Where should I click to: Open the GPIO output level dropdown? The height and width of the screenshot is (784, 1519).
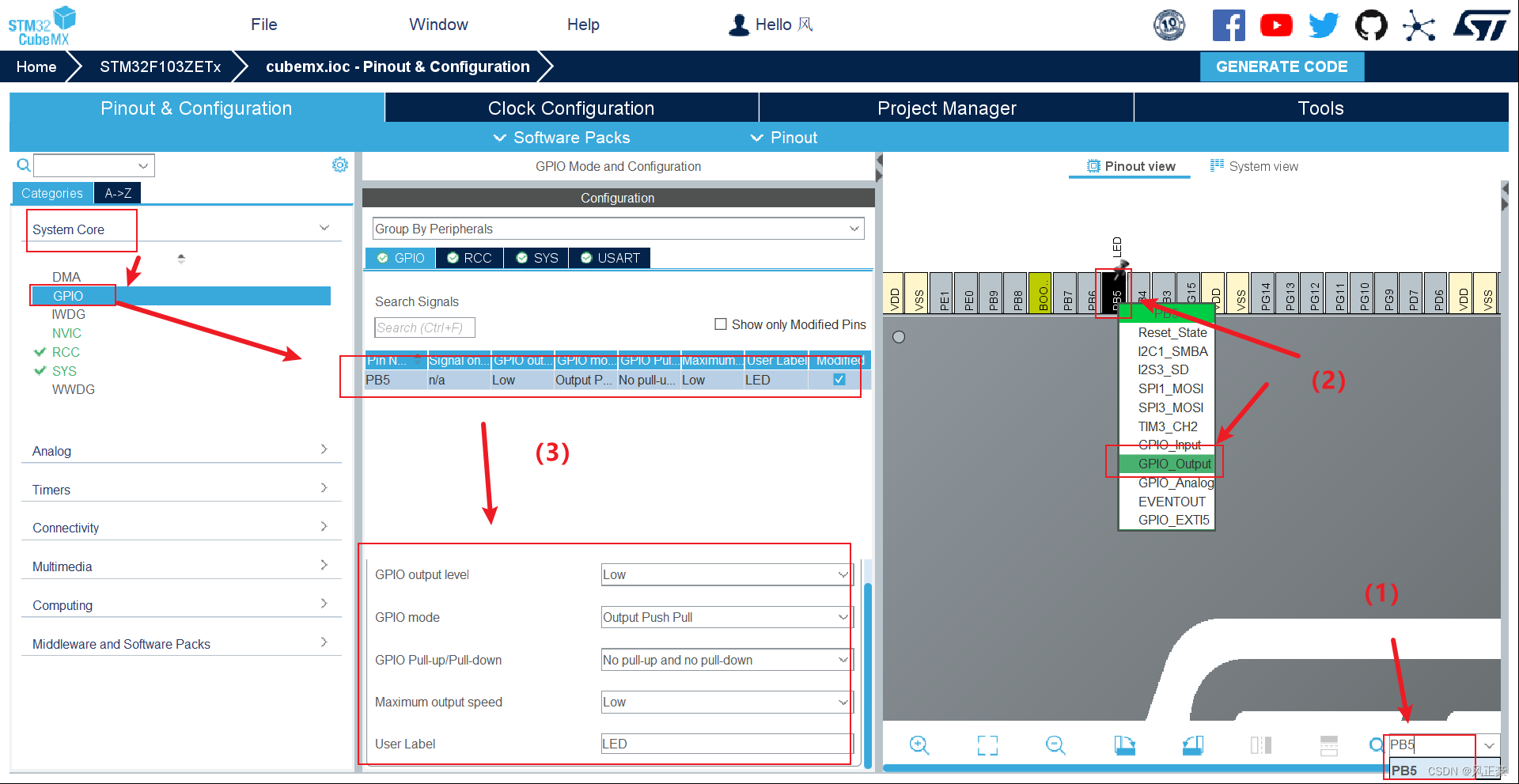(x=725, y=574)
